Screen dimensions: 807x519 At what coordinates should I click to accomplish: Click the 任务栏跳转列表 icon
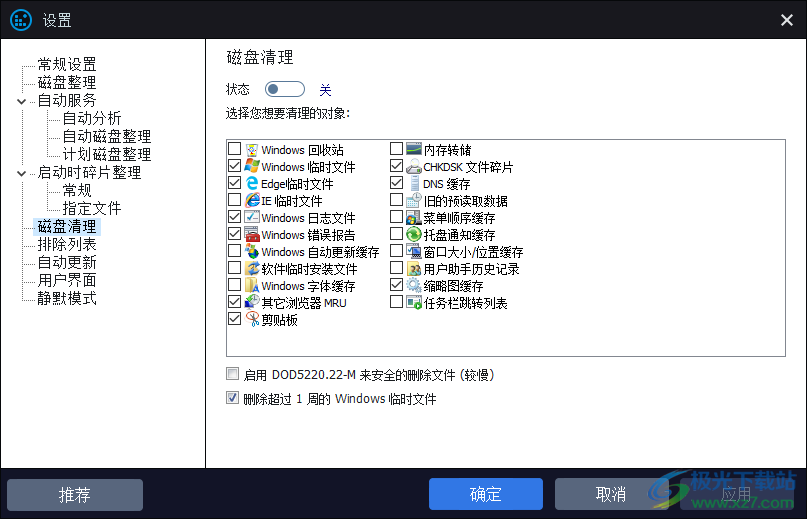pos(414,302)
